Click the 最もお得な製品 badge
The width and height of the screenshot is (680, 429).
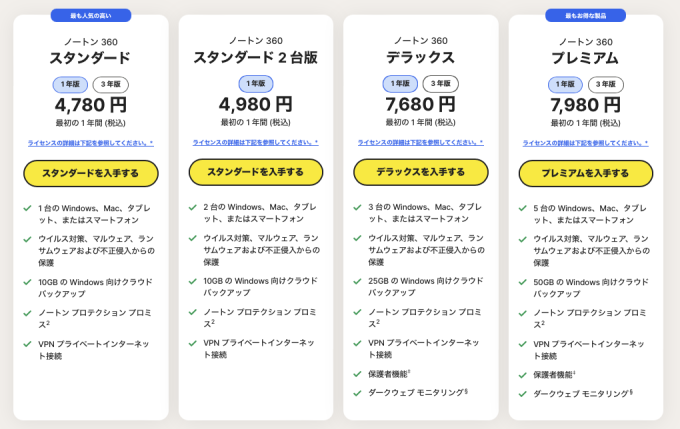pos(585,15)
